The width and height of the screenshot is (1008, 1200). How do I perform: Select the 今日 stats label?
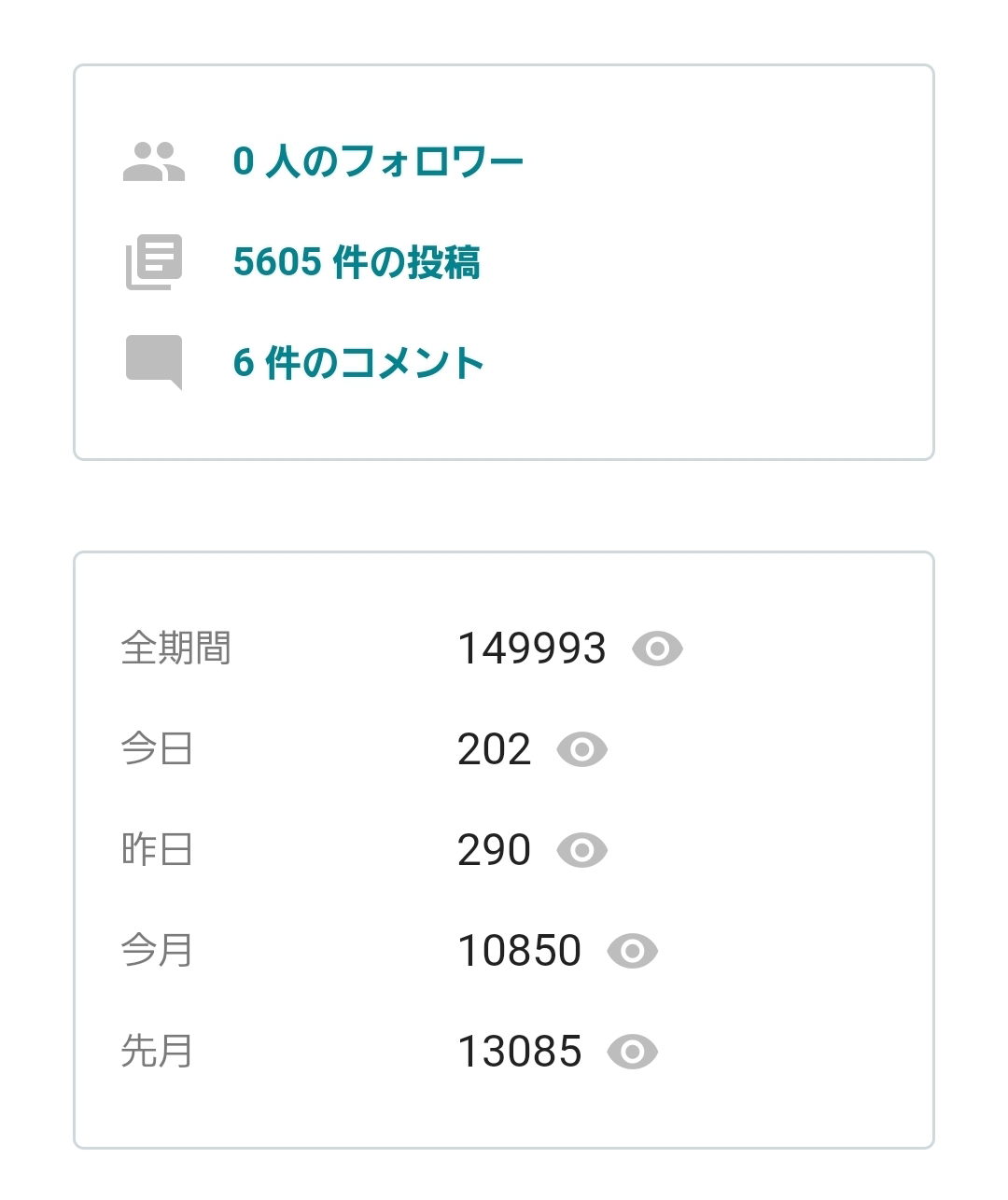[157, 748]
